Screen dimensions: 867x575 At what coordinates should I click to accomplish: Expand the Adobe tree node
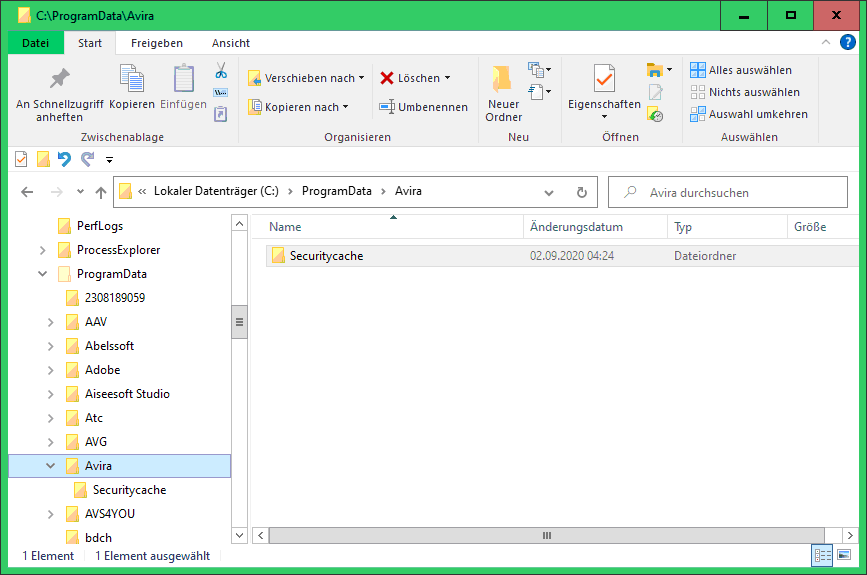coord(51,370)
